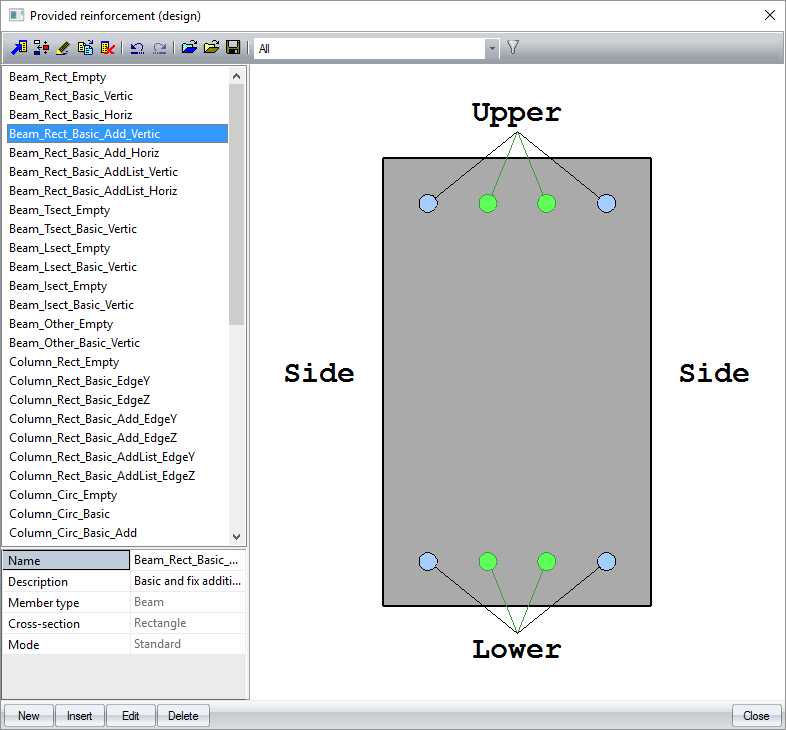Click the Close button
Viewport: 786px width, 730px height.
coord(756,715)
